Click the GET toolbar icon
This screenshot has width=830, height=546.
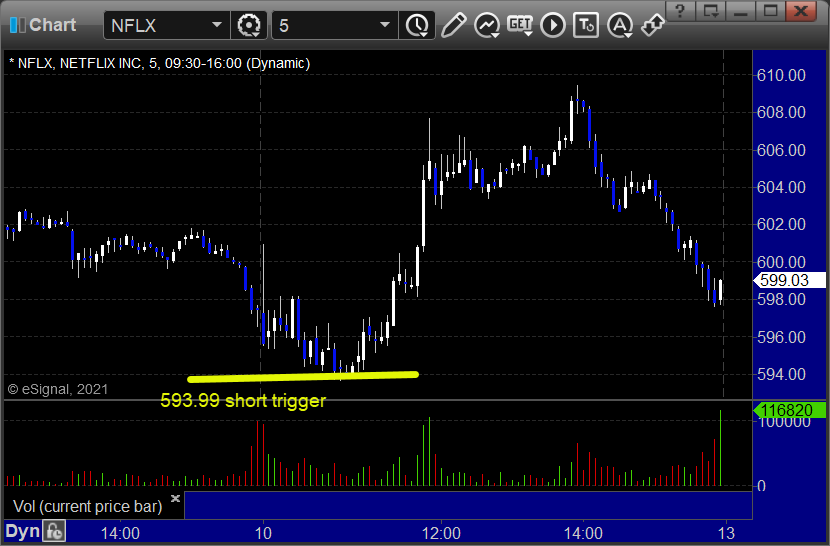520,25
